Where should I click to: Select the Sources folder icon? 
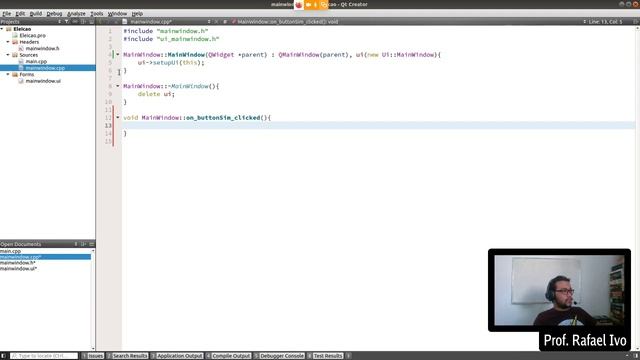click(15, 55)
